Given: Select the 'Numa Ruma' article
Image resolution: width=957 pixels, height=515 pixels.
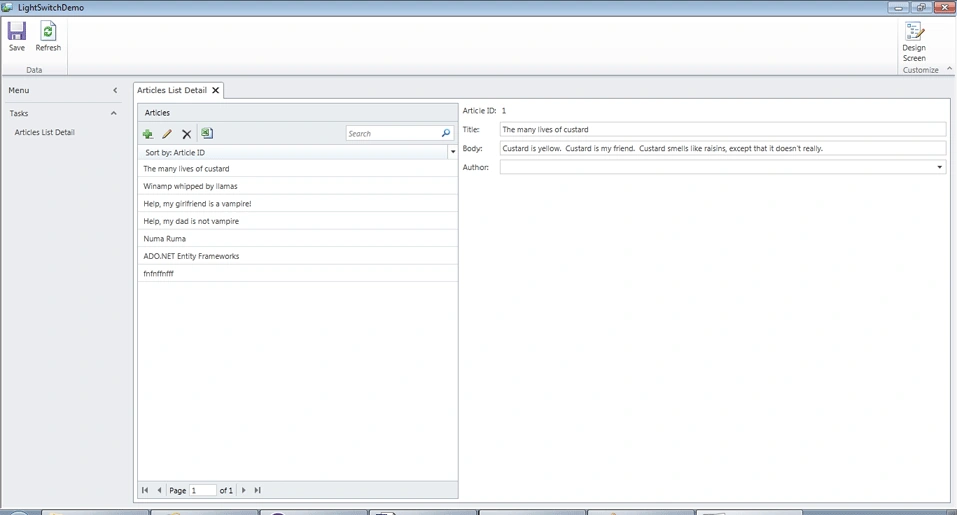Looking at the screenshot, I should tap(298, 239).
